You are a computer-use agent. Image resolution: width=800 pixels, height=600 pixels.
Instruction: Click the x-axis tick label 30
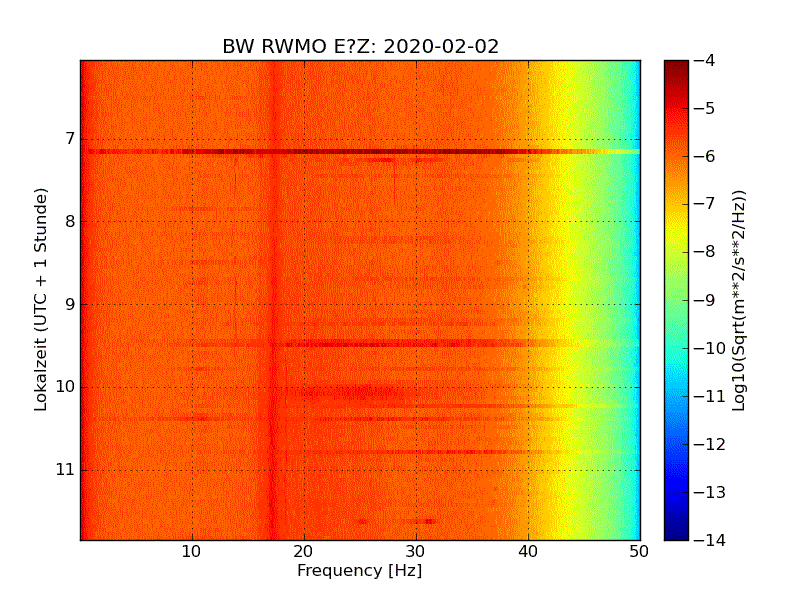tap(416, 552)
